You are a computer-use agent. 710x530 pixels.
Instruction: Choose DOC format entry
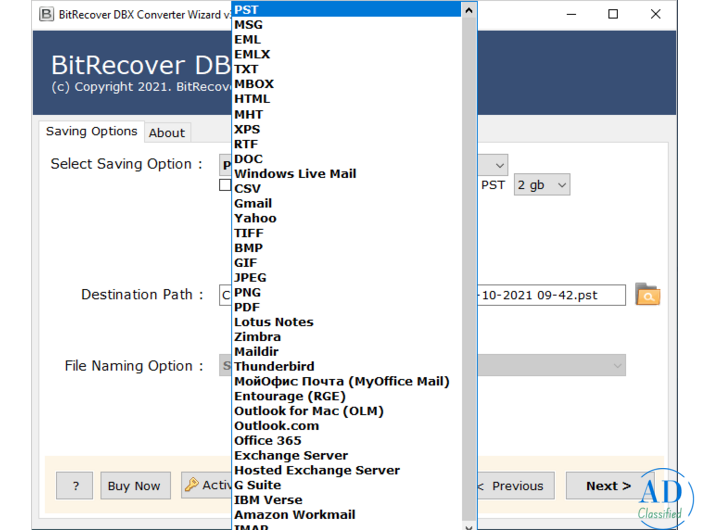347,159
